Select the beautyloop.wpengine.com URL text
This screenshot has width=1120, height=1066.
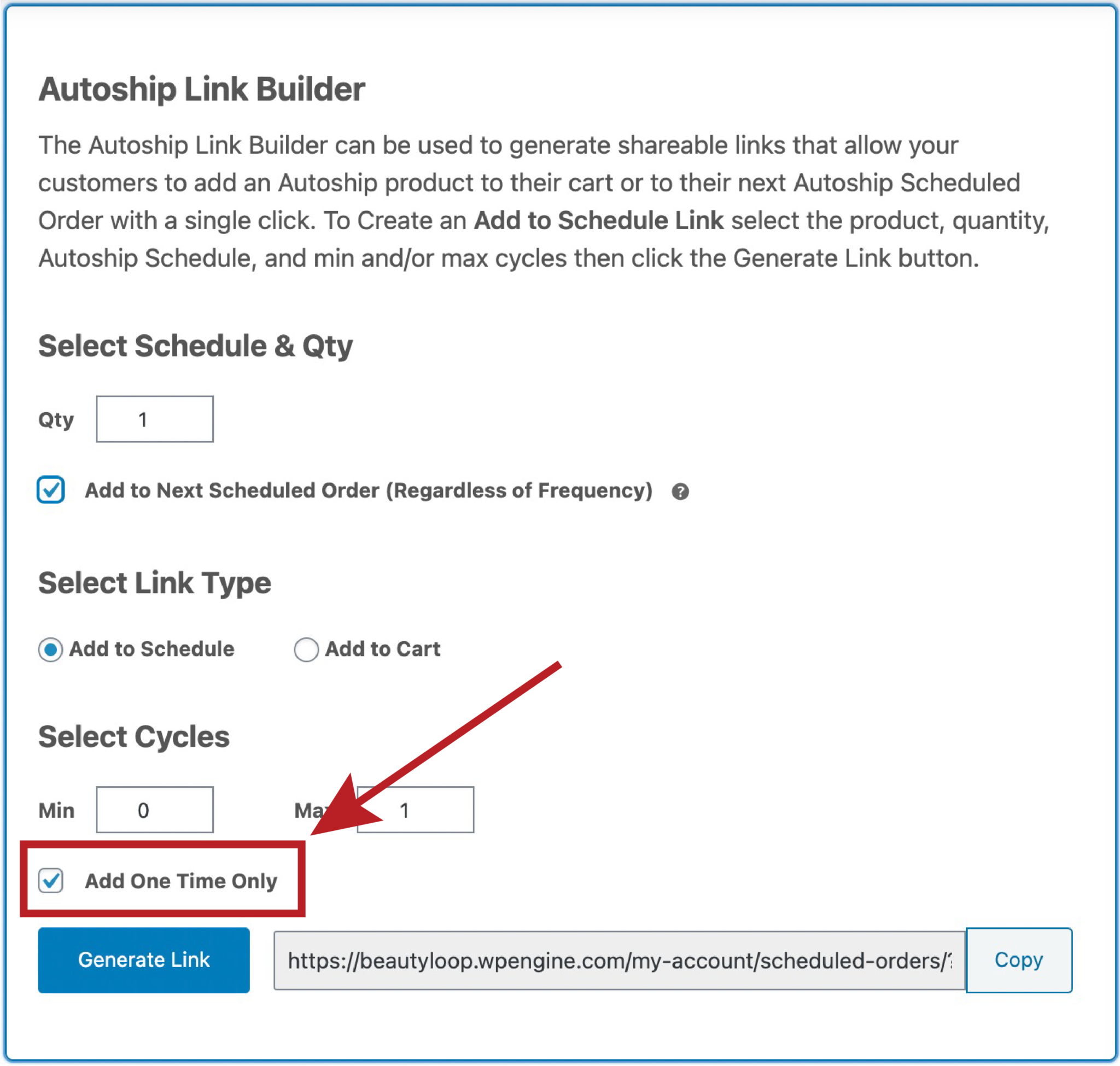point(620,960)
